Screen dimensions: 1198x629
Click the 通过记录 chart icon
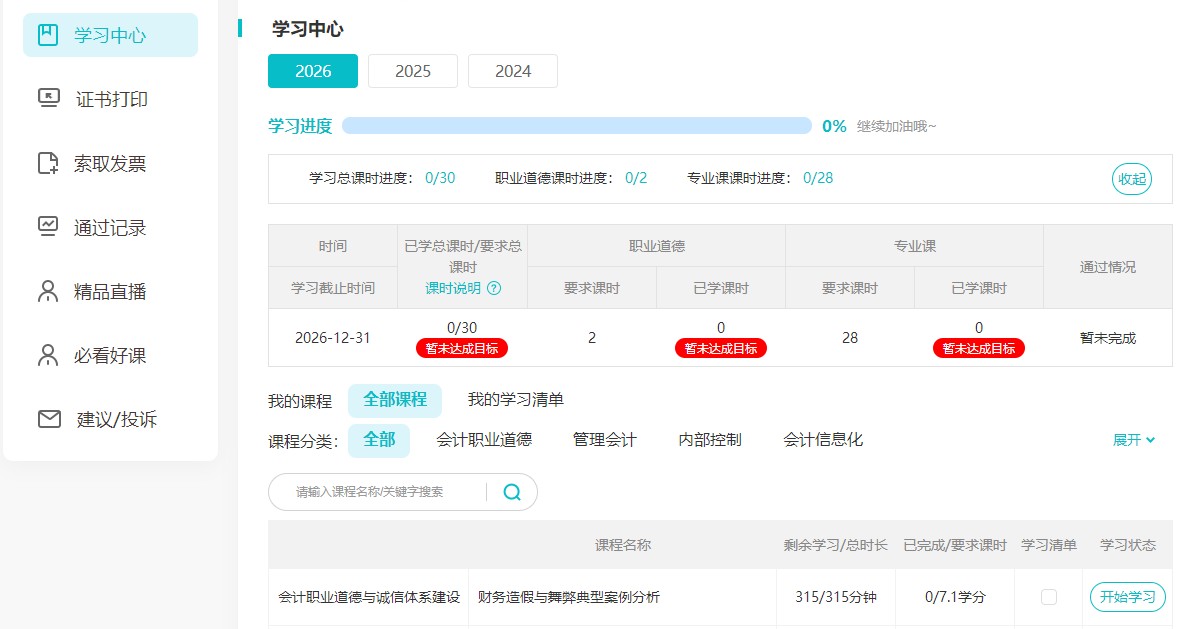click(48, 227)
